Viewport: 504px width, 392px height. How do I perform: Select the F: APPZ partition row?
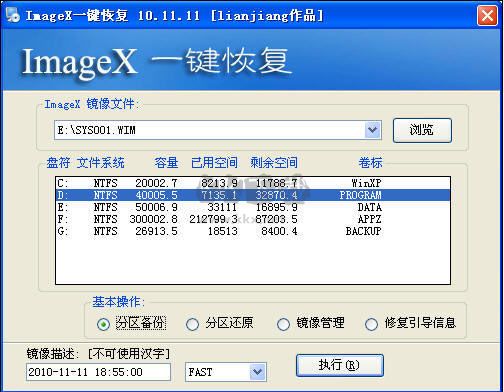pyautogui.click(x=253, y=219)
